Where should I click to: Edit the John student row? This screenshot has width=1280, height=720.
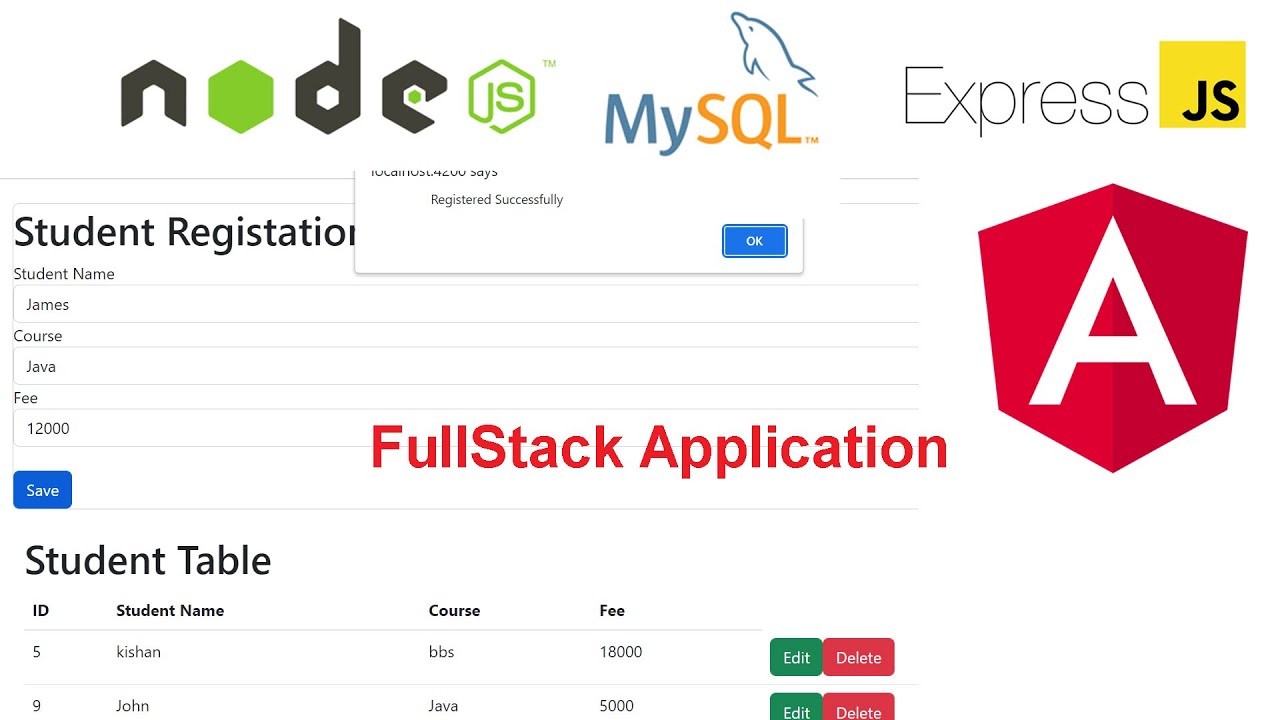[796, 709]
